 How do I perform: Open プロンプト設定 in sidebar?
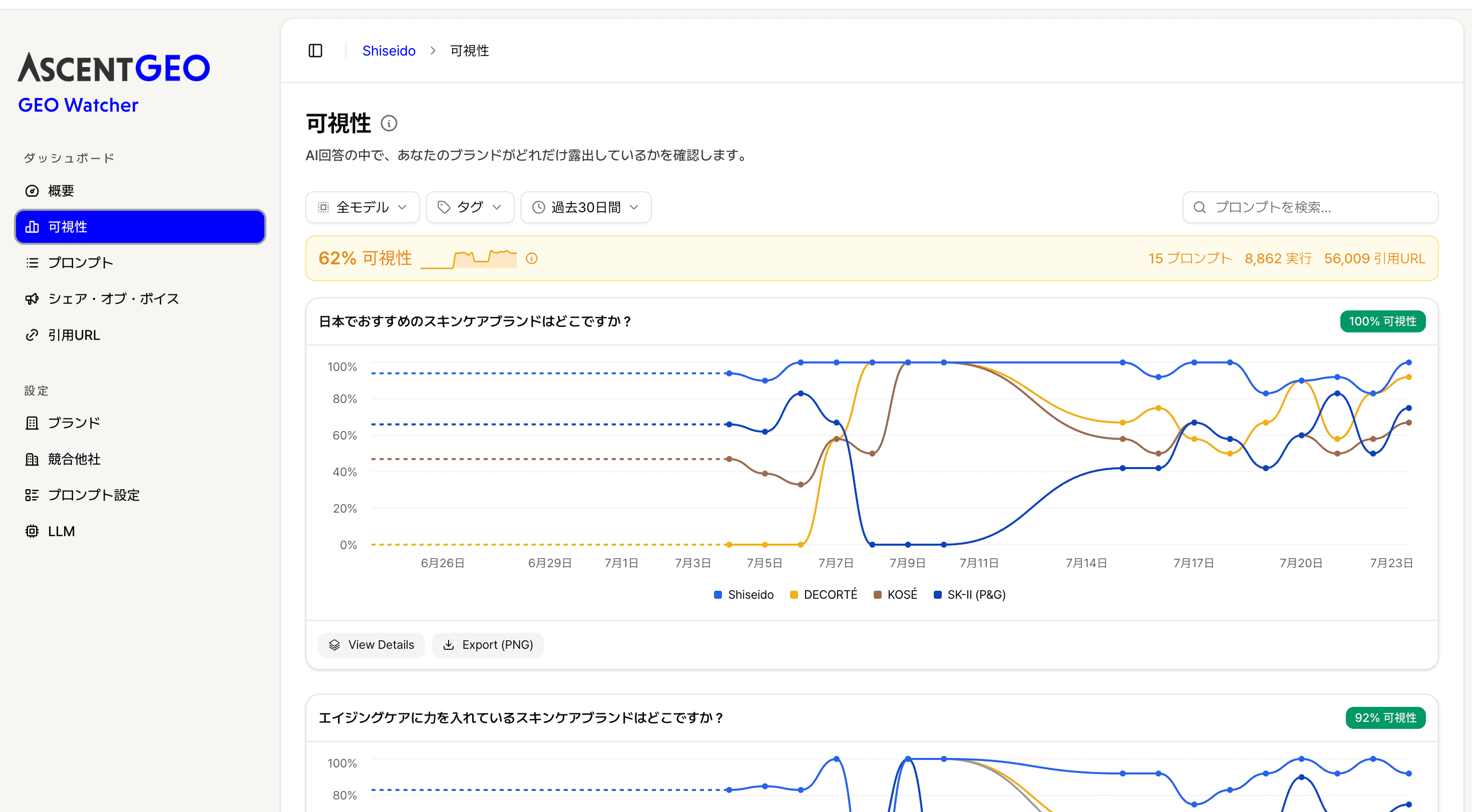[x=140, y=496]
